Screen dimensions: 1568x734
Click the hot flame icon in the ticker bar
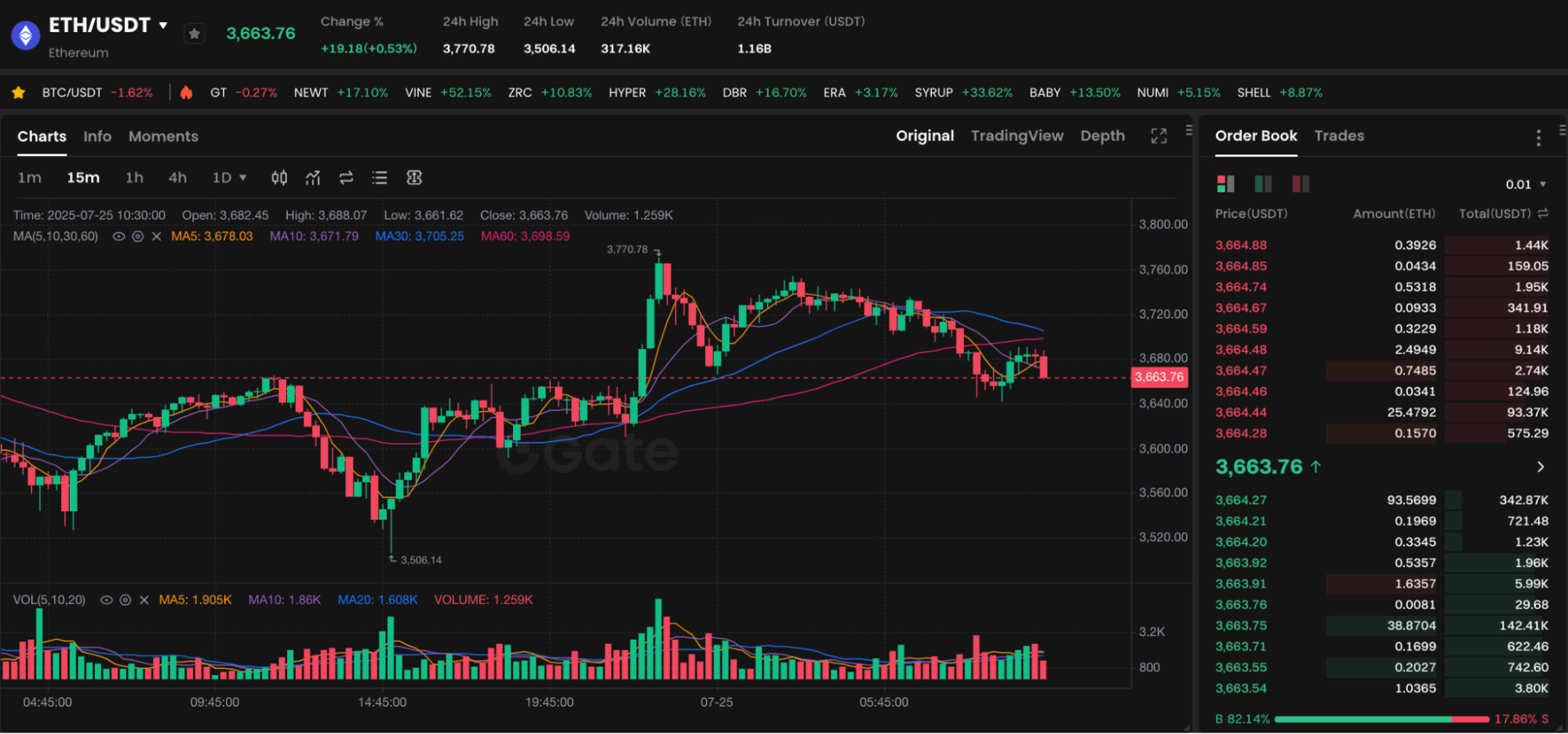click(x=186, y=93)
